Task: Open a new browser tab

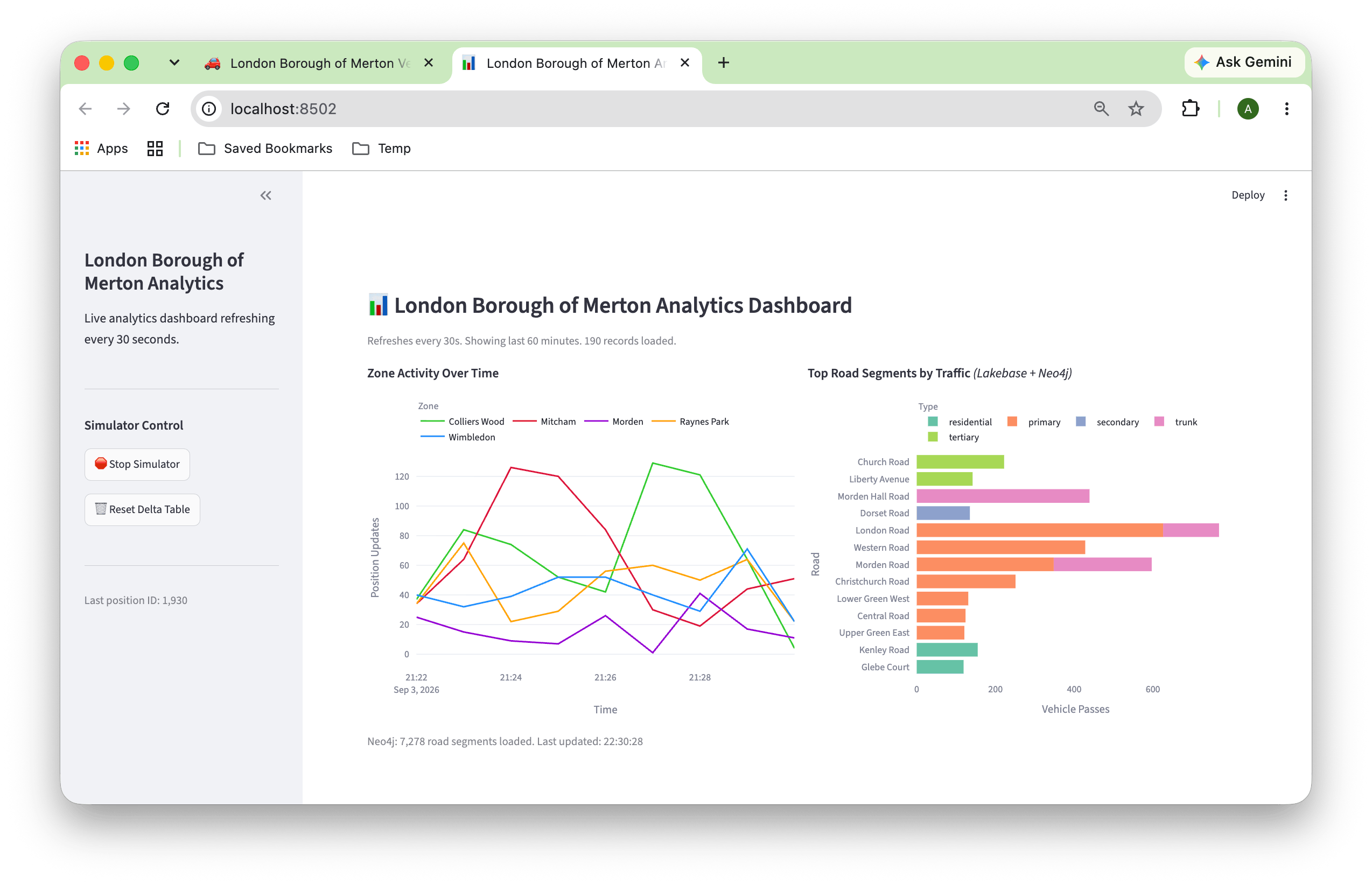Action: (x=723, y=62)
